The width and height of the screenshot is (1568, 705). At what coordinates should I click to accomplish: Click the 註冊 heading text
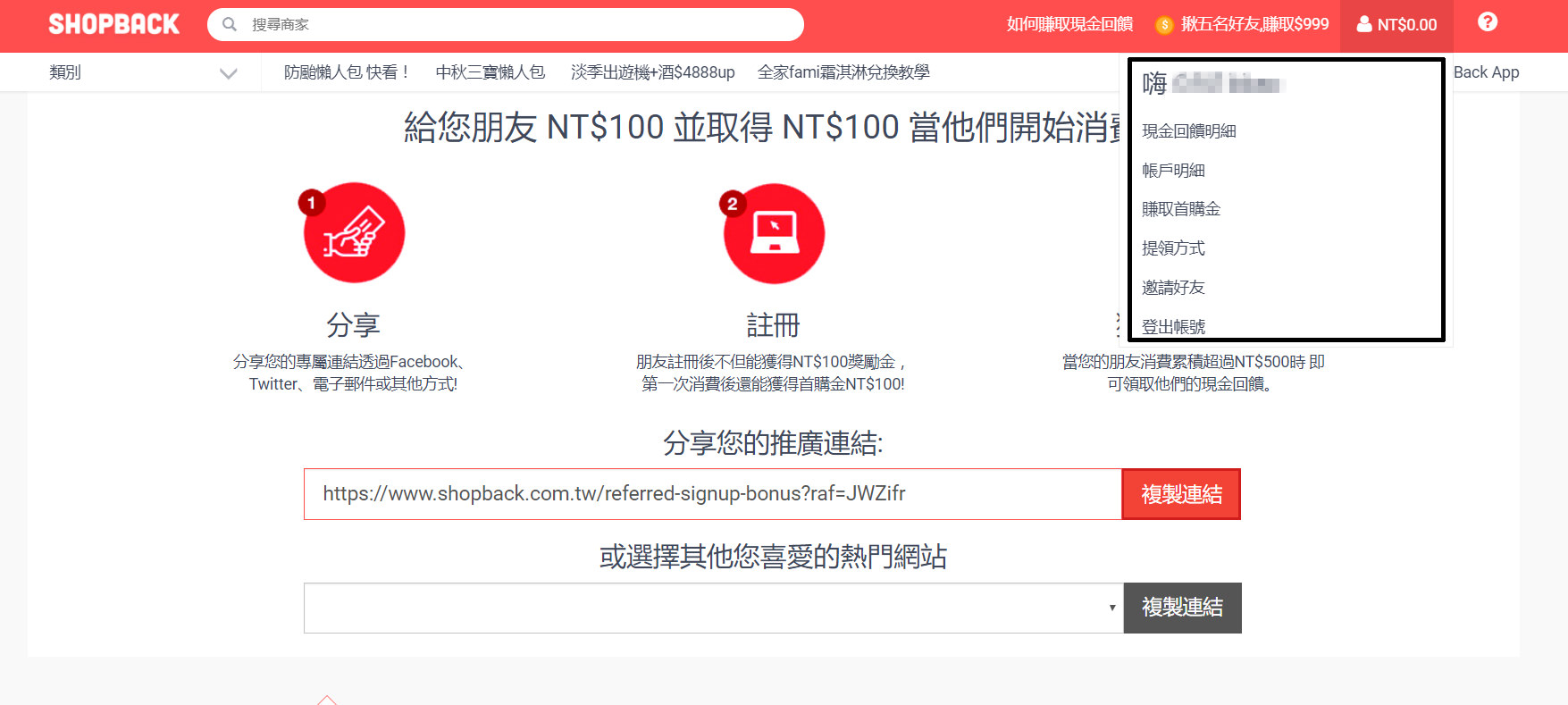[774, 325]
